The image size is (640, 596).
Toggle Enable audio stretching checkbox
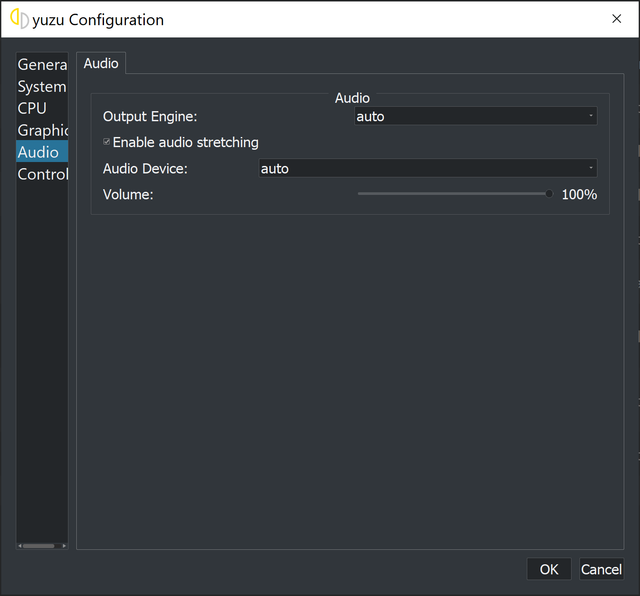tap(107, 142)
